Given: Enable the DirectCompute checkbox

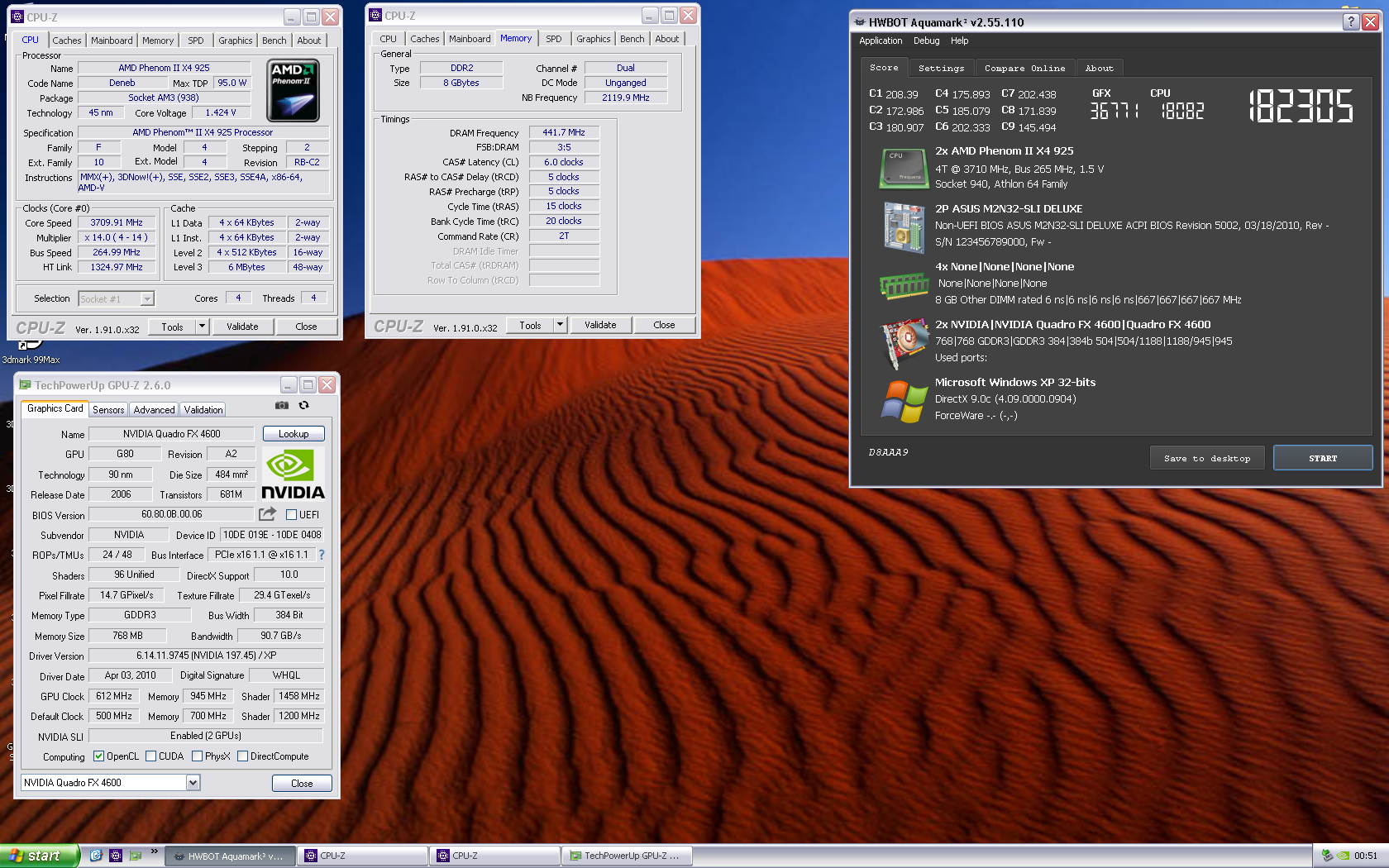Looking at the screenshot, I should point(242,756).
